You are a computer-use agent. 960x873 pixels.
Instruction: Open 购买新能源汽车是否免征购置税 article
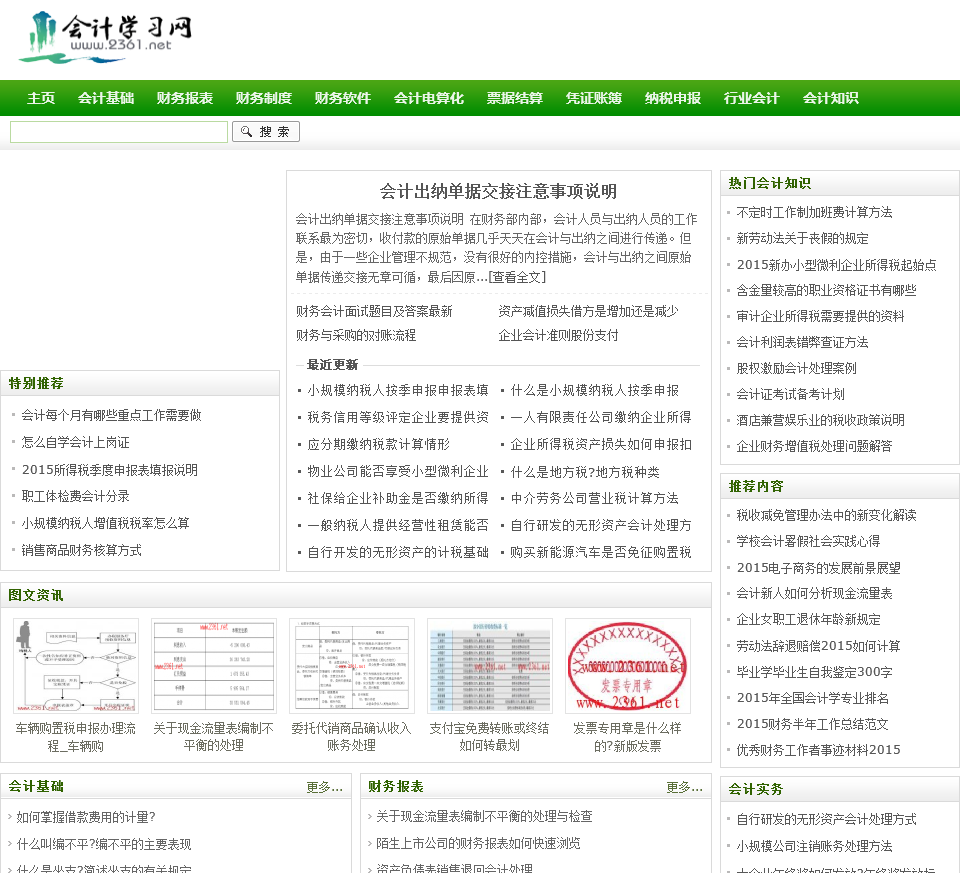(x=601, y=552)
